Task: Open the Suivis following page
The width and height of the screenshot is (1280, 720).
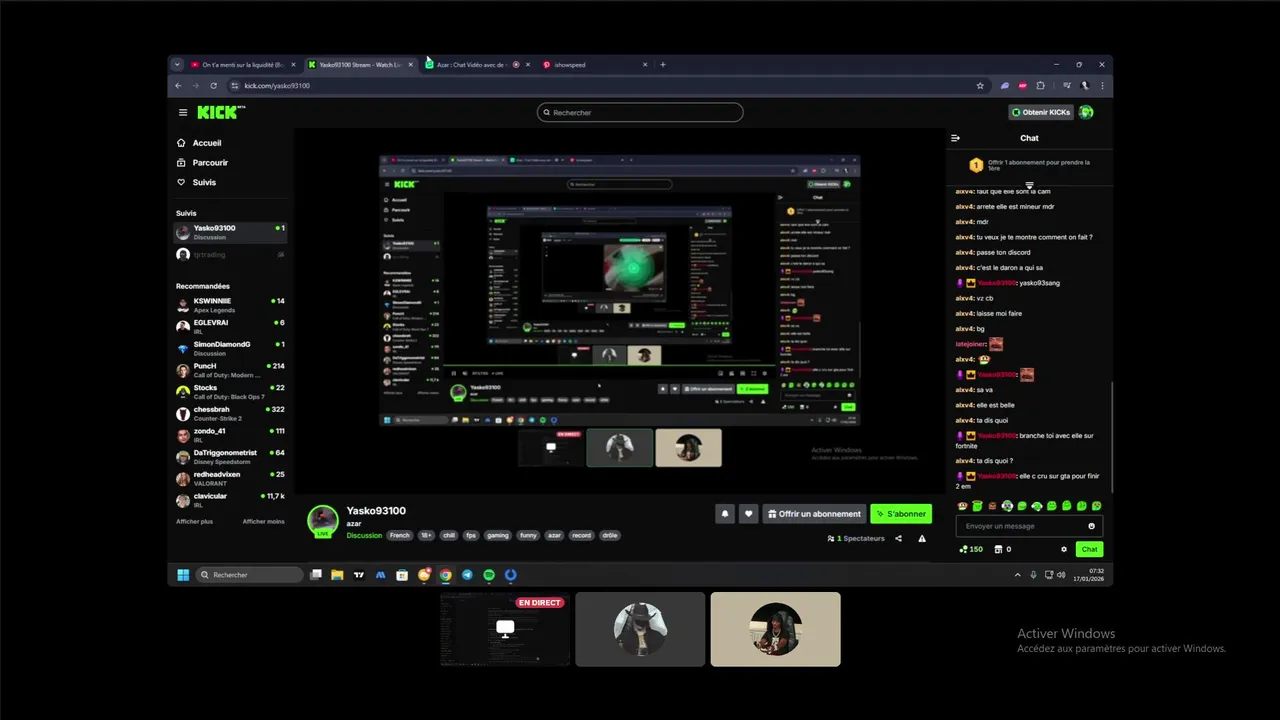Action: pyautogui.click(x=196, y=182)
